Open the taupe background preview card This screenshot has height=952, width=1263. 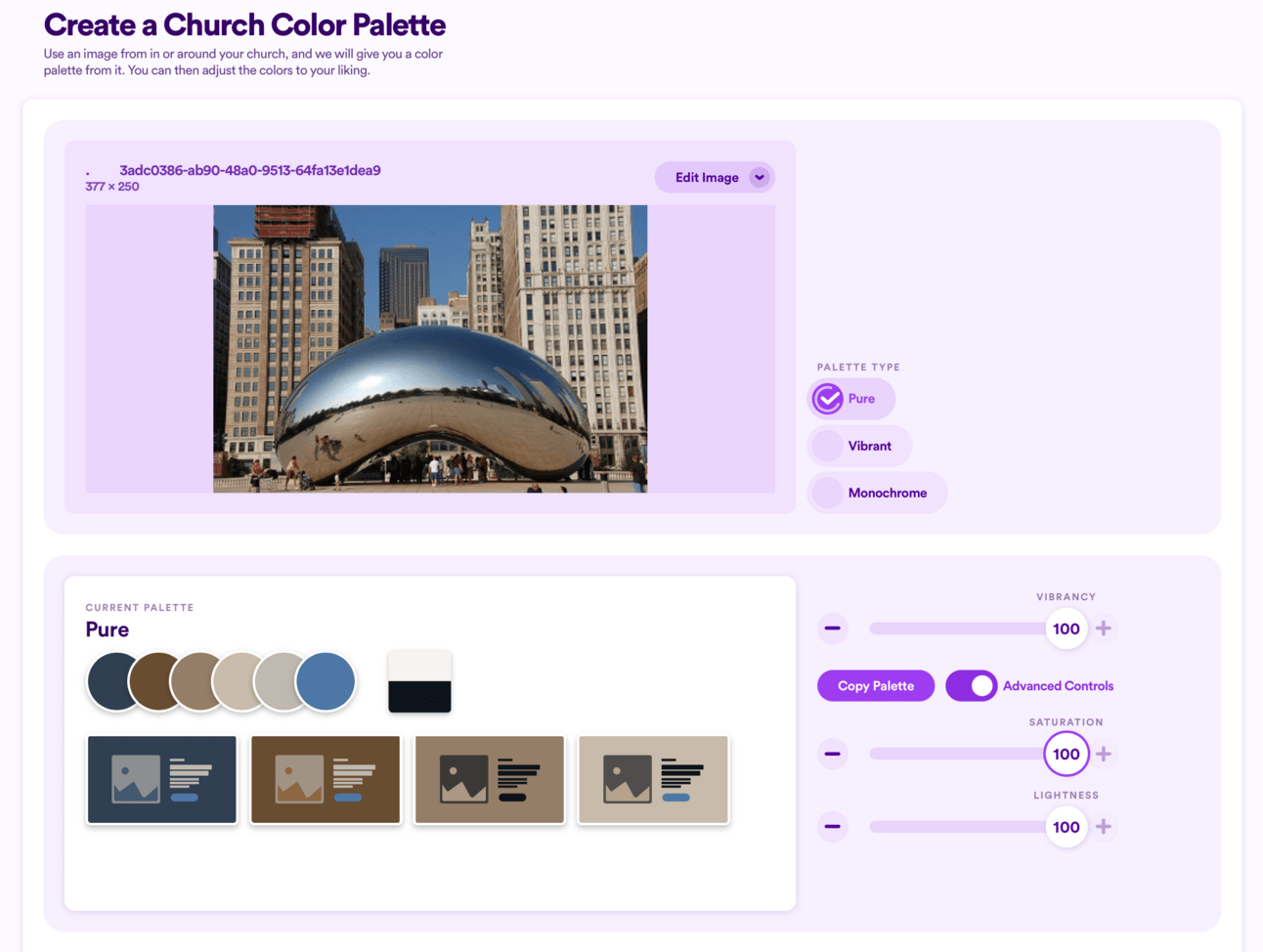[x=490, y=780]
